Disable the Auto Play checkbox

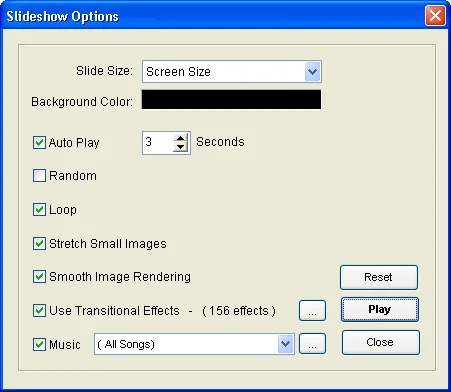pyautogui.click(x=39, y=143)
